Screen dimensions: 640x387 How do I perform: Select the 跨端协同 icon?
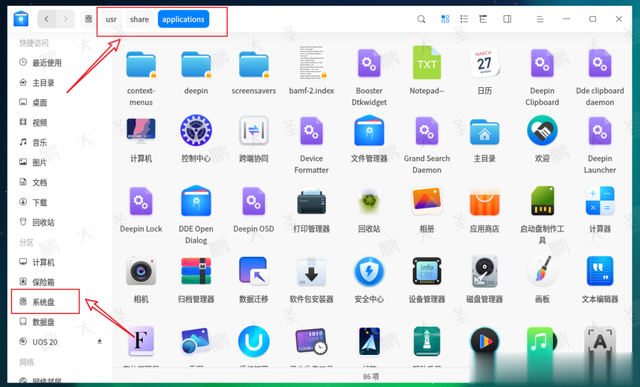(253, 131)
